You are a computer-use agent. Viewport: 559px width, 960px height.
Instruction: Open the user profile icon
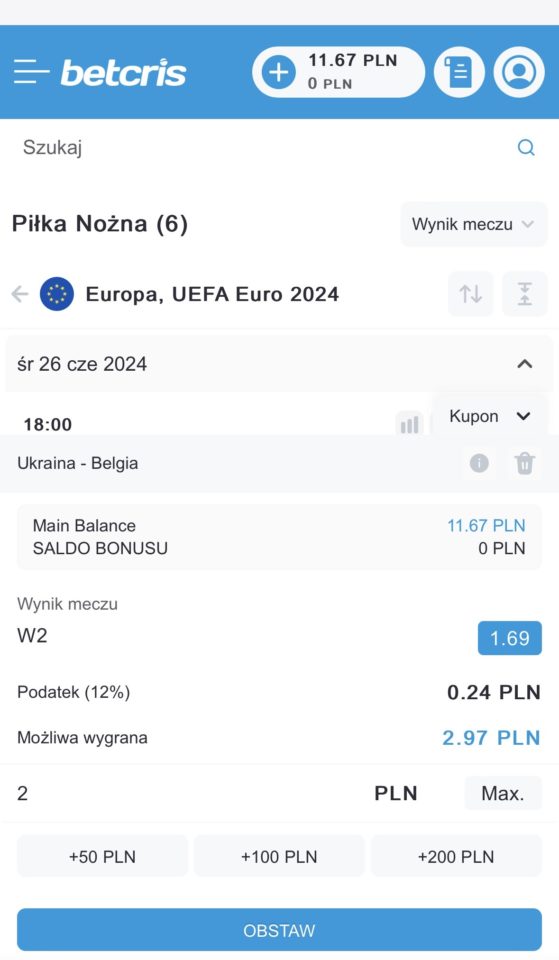[519, 72]
